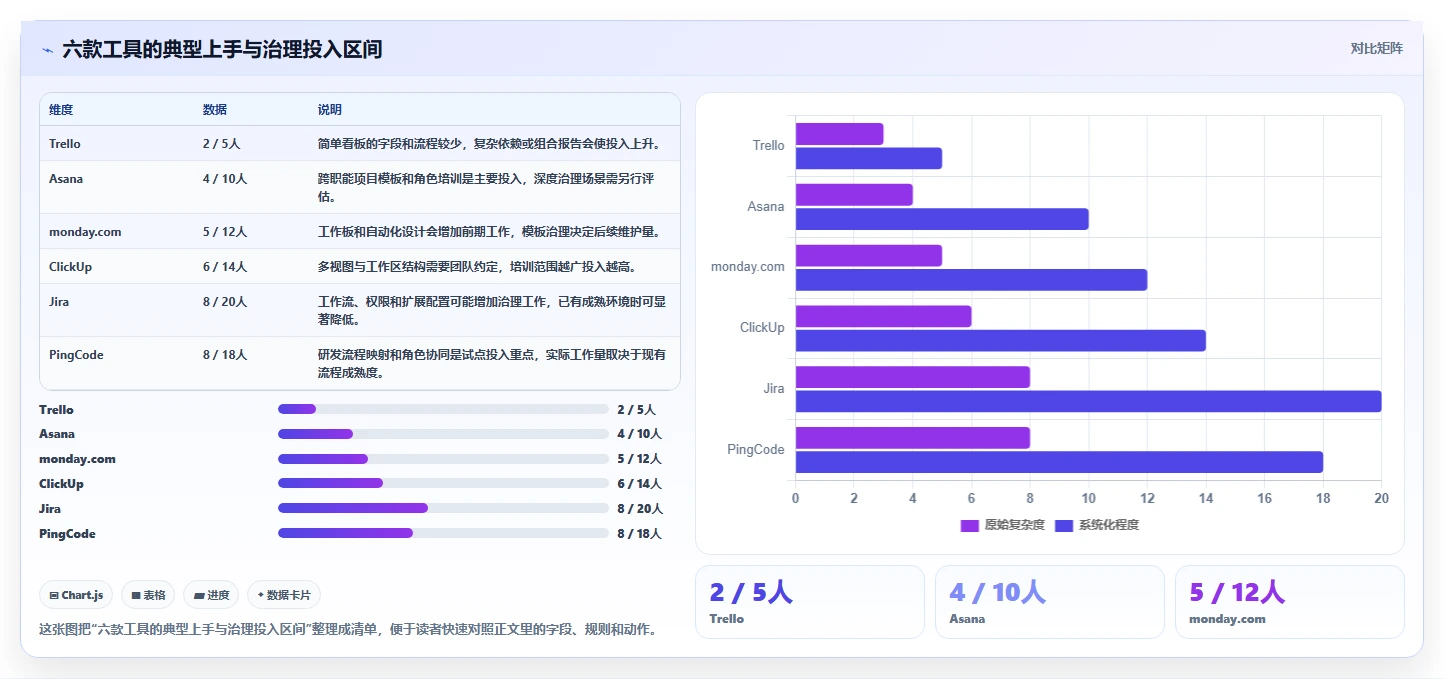Click Jira's blue chart bar
1444x679 pixels.
pos(1089,401)
